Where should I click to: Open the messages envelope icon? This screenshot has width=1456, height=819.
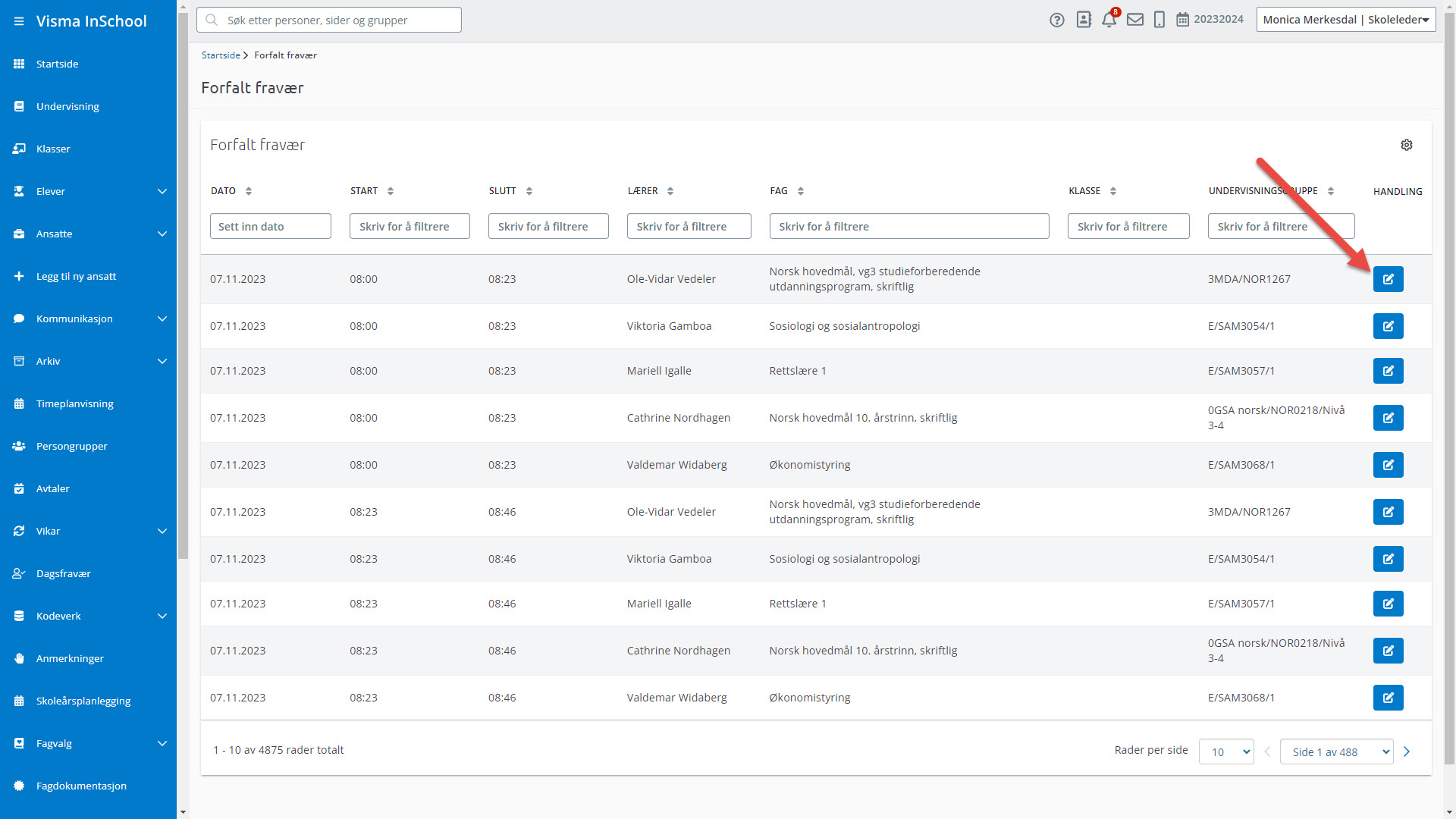pos(1135,20)
